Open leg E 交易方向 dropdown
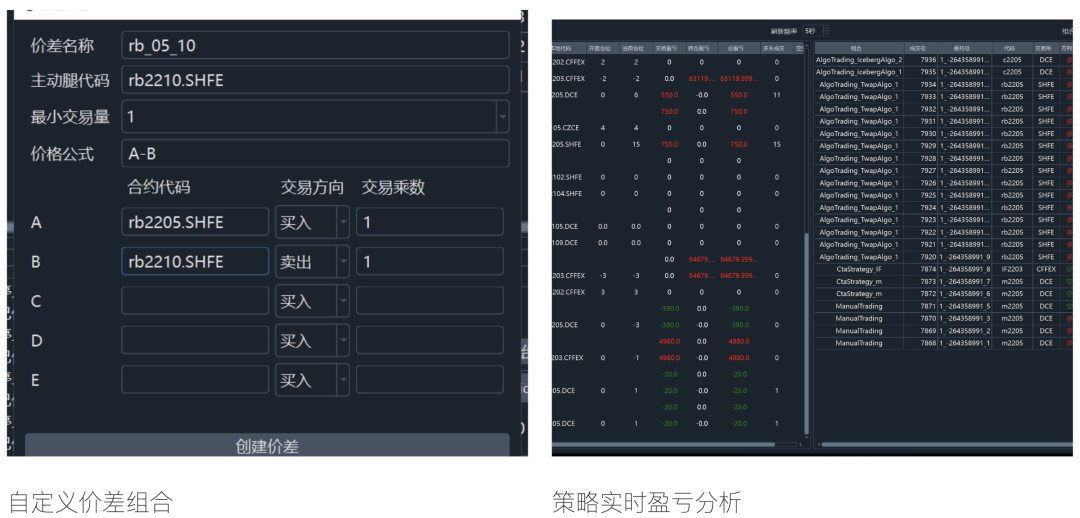The image size is (1080, 518). (x=312, y=380)
